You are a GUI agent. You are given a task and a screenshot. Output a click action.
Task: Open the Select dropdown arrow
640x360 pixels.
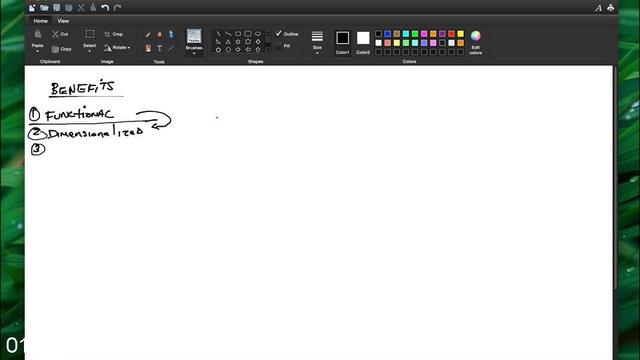(90, 51)
